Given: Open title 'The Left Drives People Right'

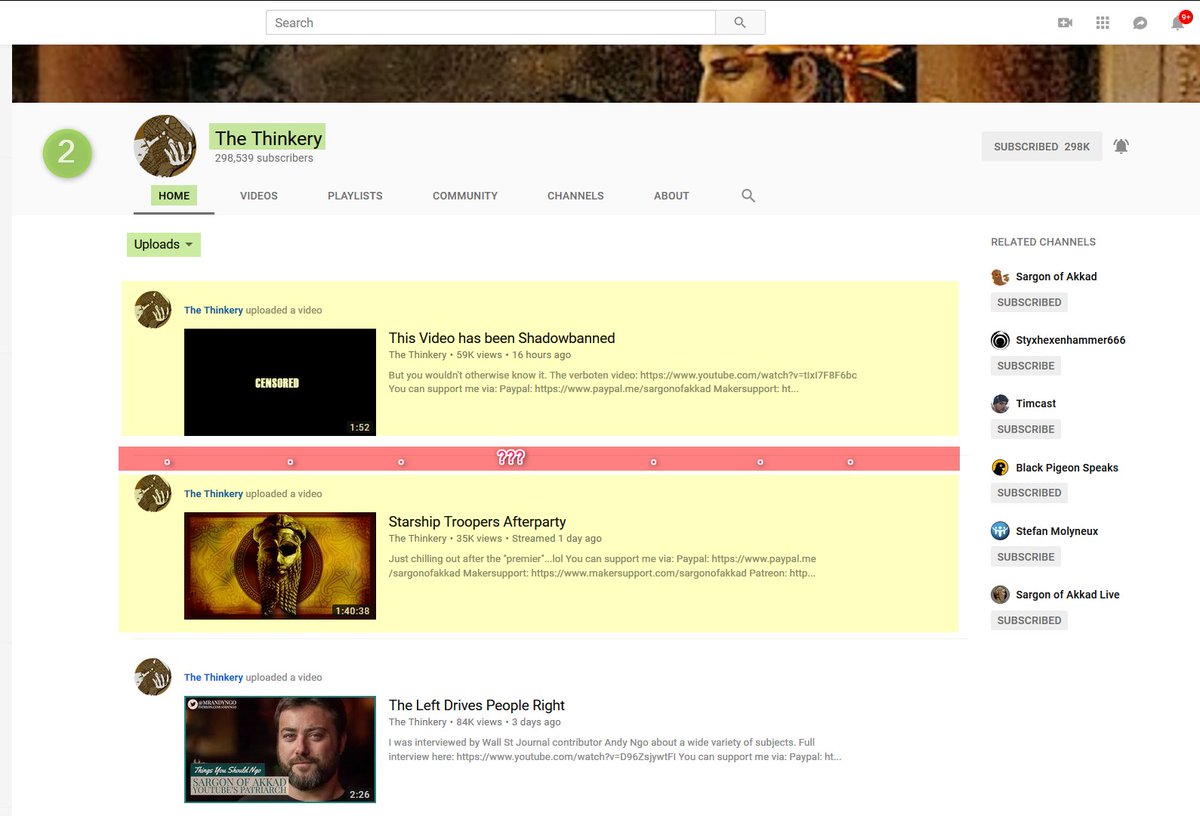Looking at the screenshot, I should tap(476, 705).
